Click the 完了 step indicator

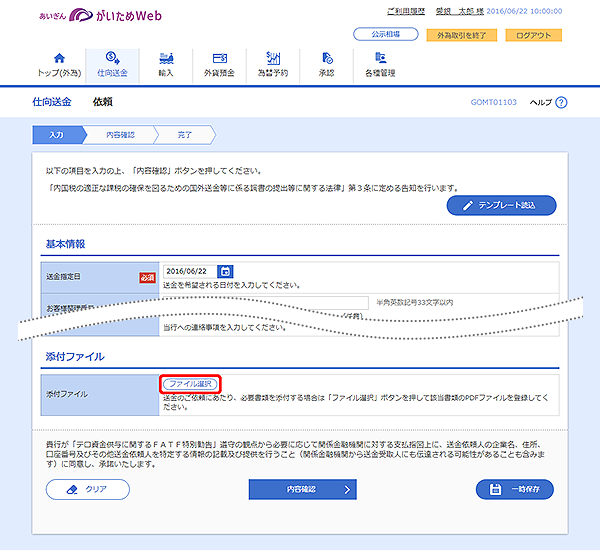(185, 135)
